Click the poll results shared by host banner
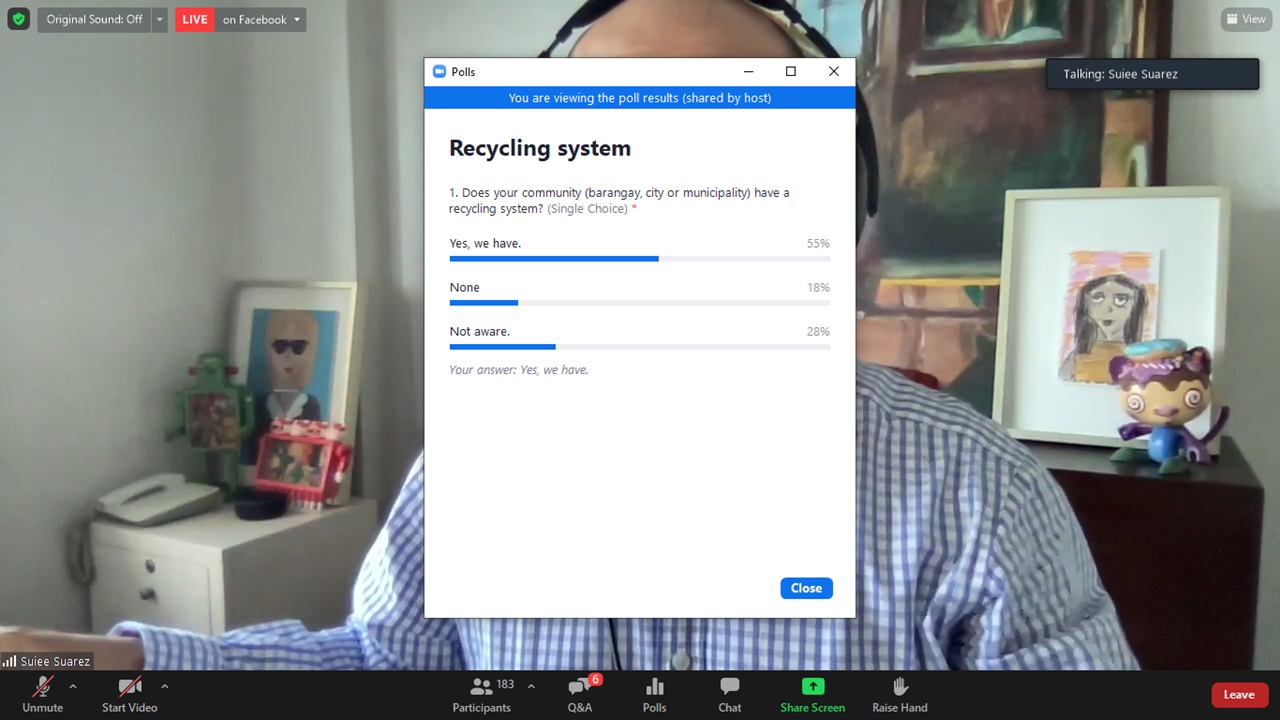This screenshot has width=1280, height=720. pyautogui.click(x=640, y=98)
